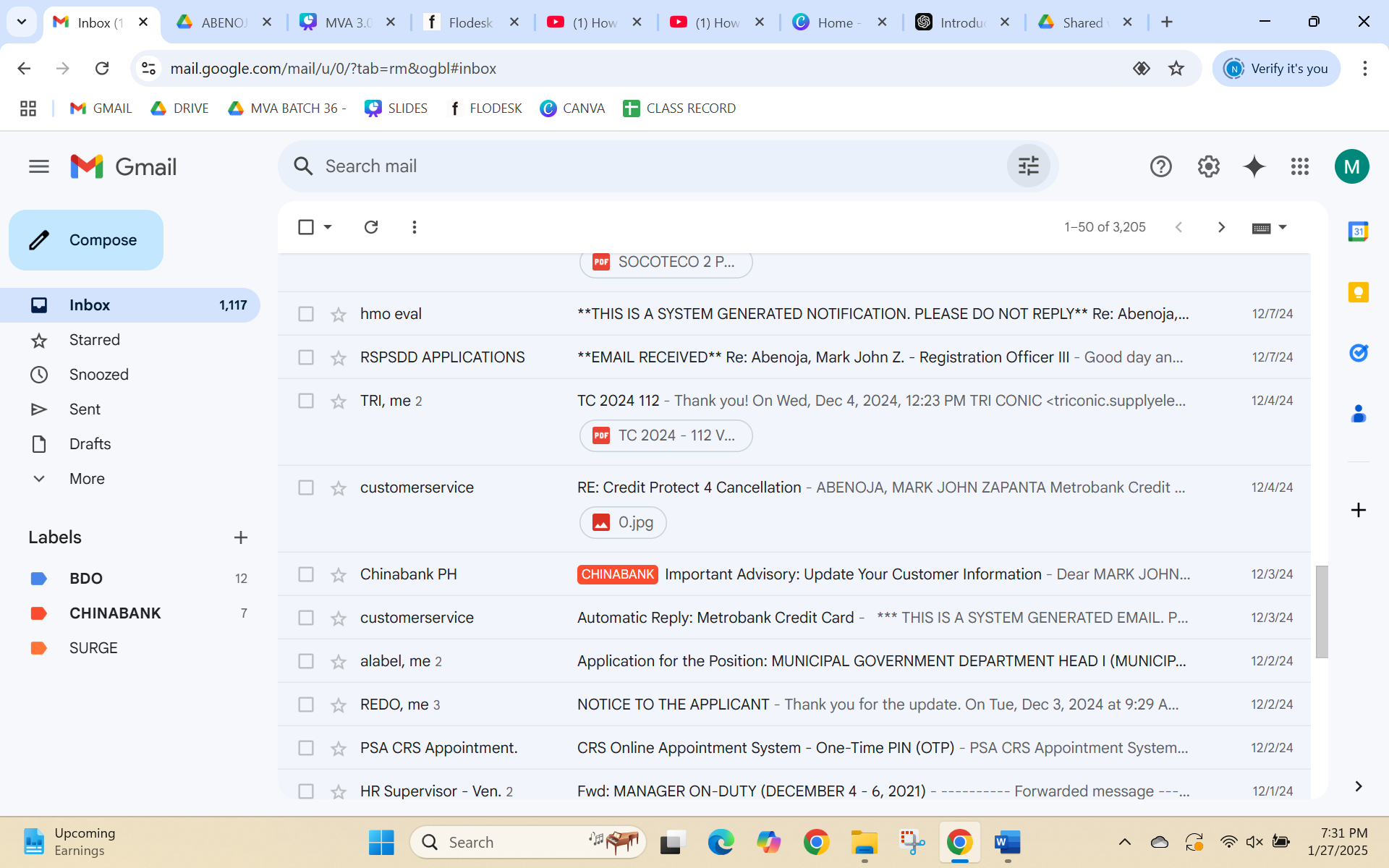Check the hmo eval email checkbox
This screenshot has width=1389, height=868.
[x=306, y=314]
